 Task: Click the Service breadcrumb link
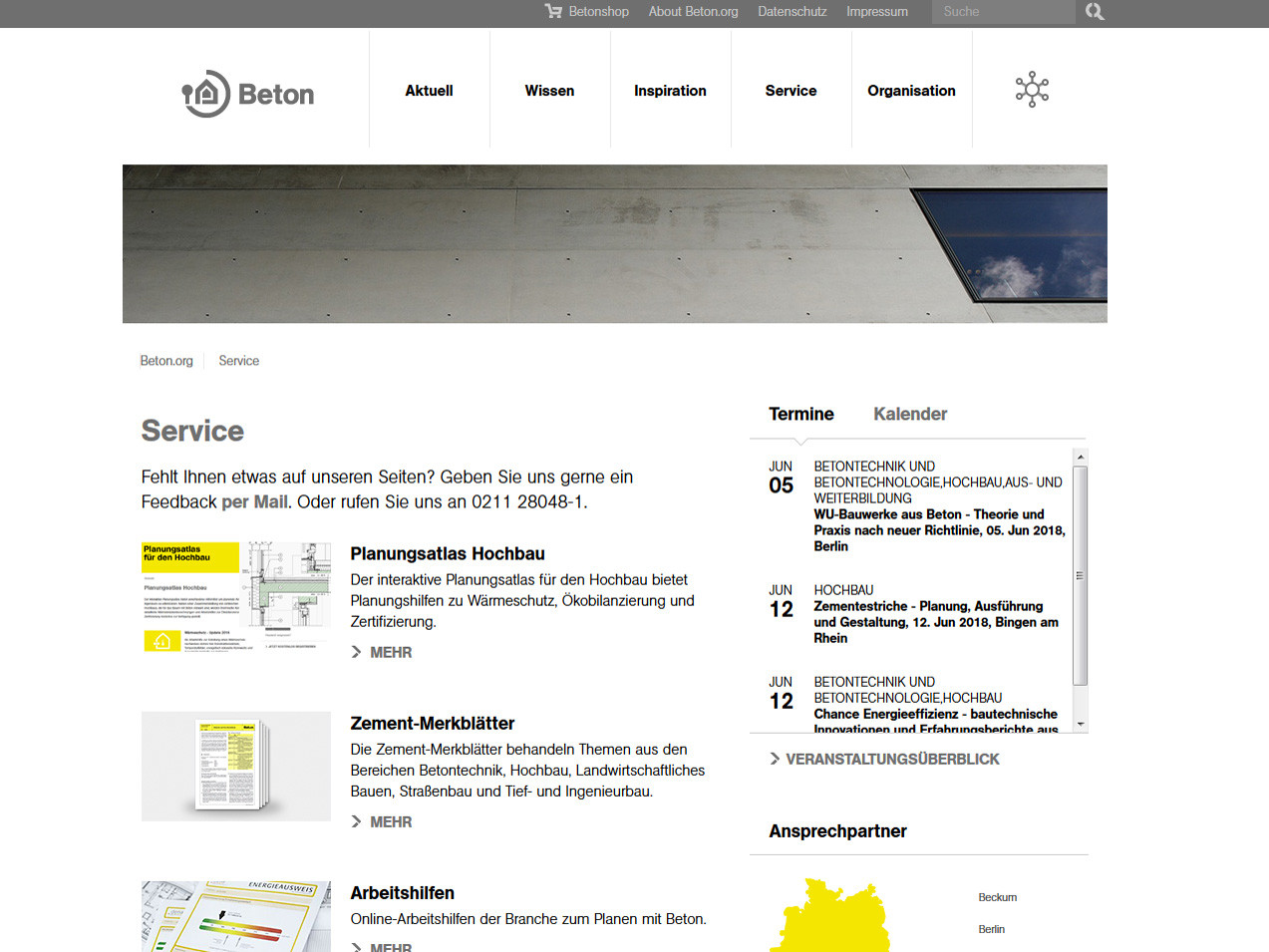[x=238, y=361]
